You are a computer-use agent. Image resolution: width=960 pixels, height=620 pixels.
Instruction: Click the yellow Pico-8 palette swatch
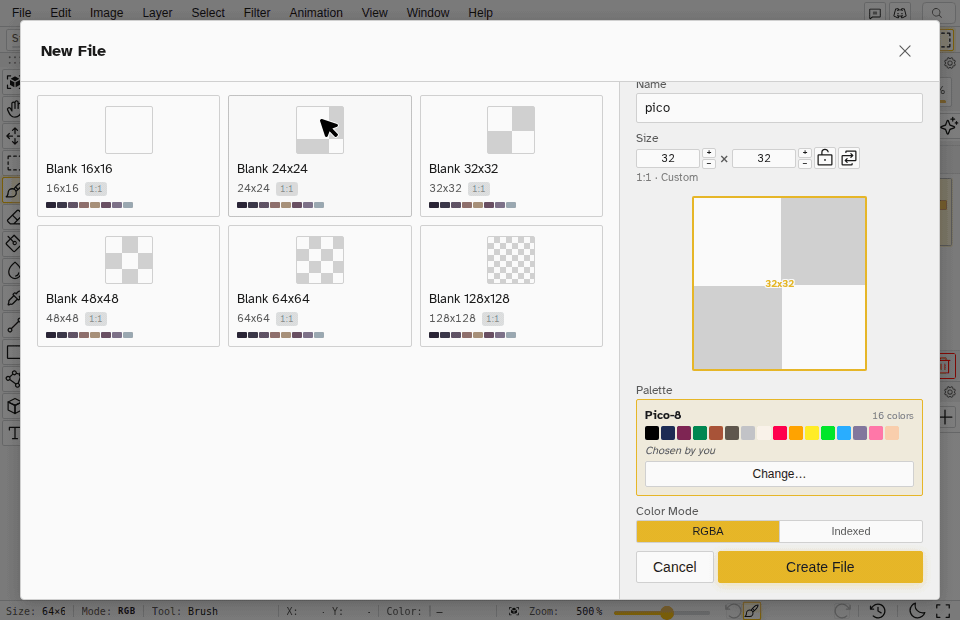pyautogui.click(x=812, y=433)
